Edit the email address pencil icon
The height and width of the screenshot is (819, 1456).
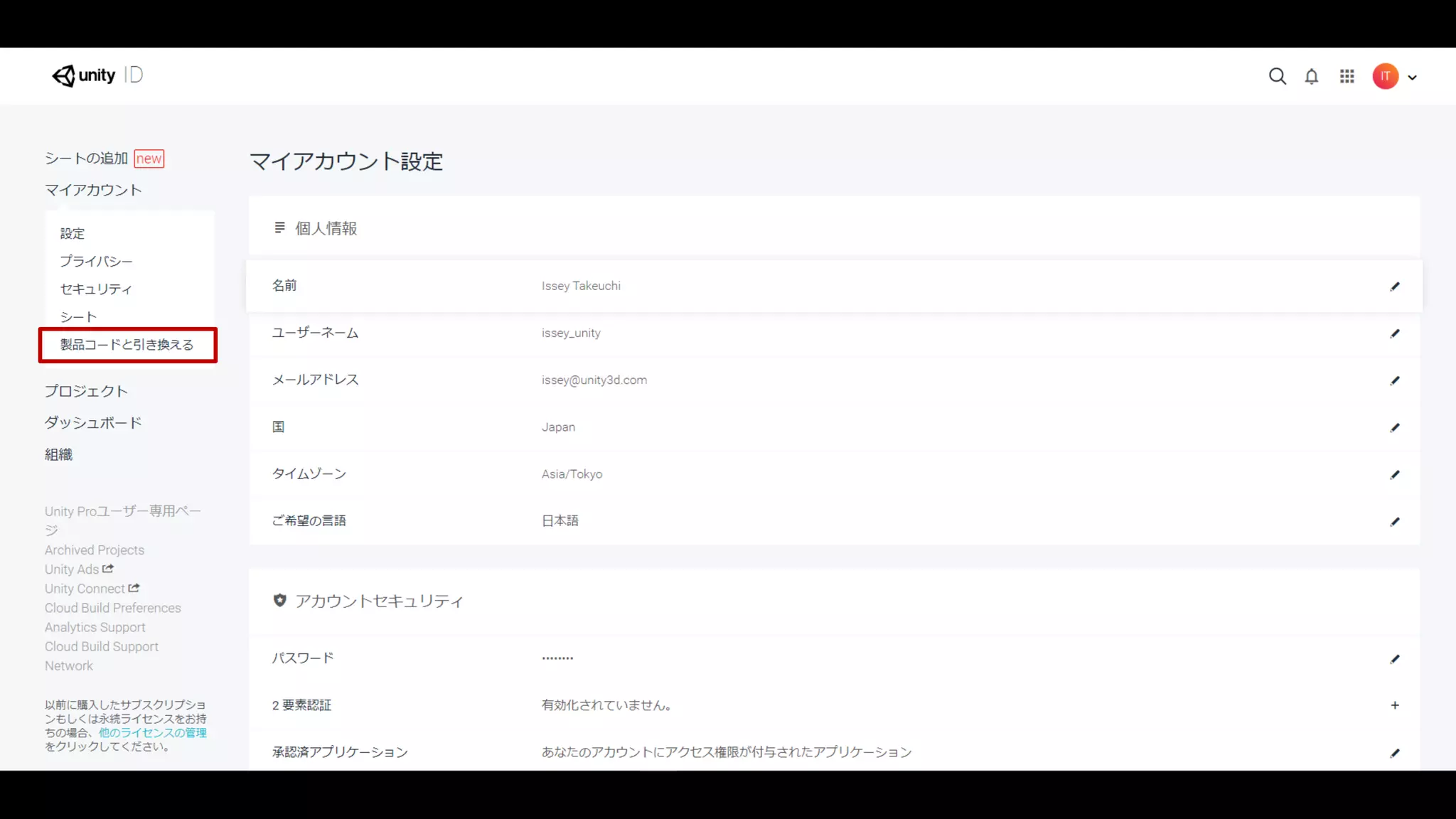point(1394,380)
